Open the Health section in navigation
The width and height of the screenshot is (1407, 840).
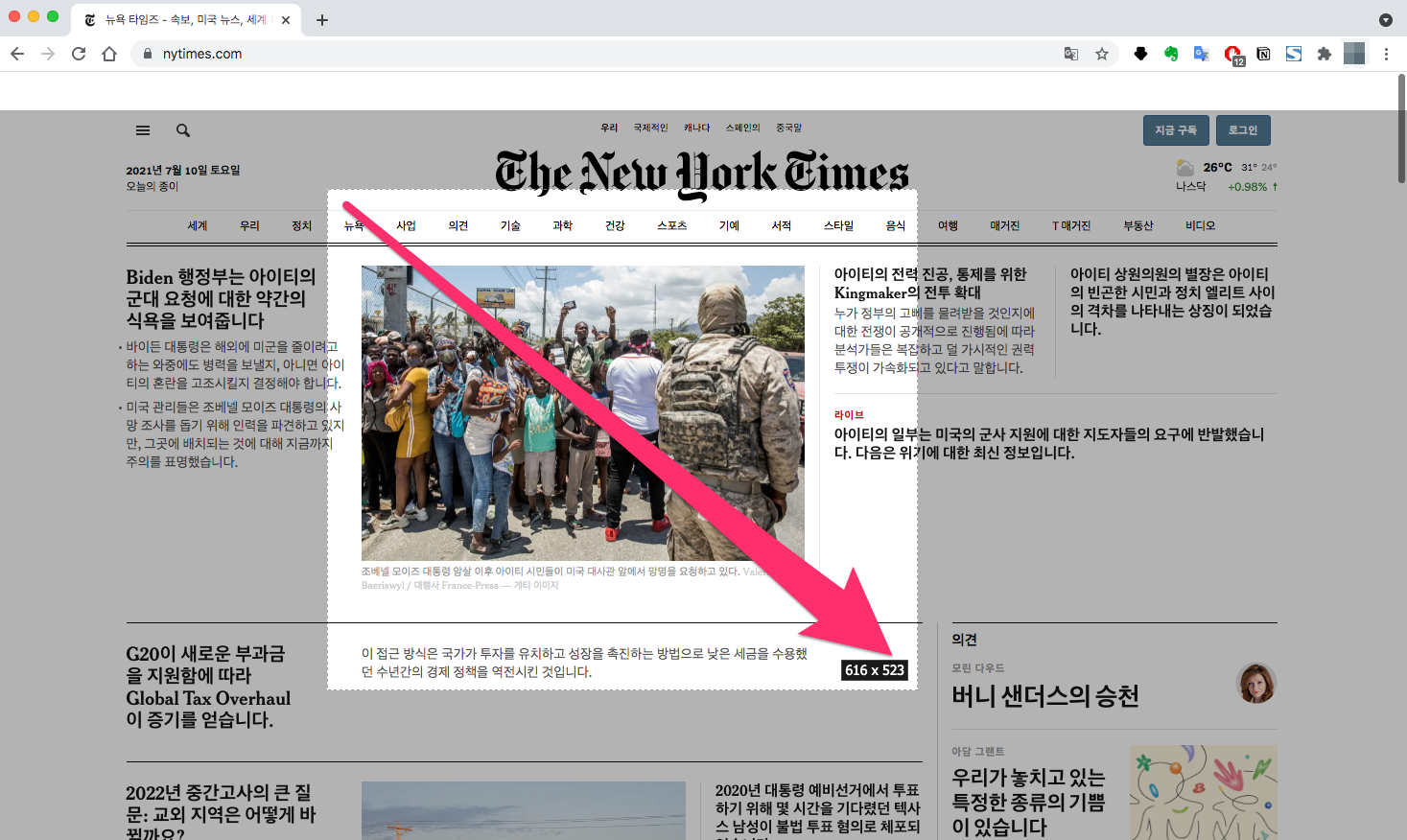point(615,225)
